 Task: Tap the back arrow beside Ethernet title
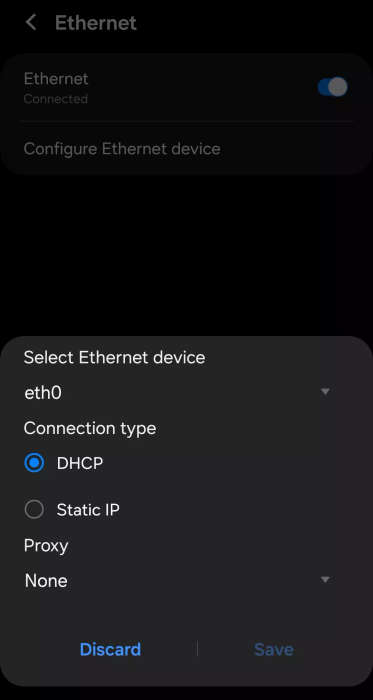click(x=31, y=22)
